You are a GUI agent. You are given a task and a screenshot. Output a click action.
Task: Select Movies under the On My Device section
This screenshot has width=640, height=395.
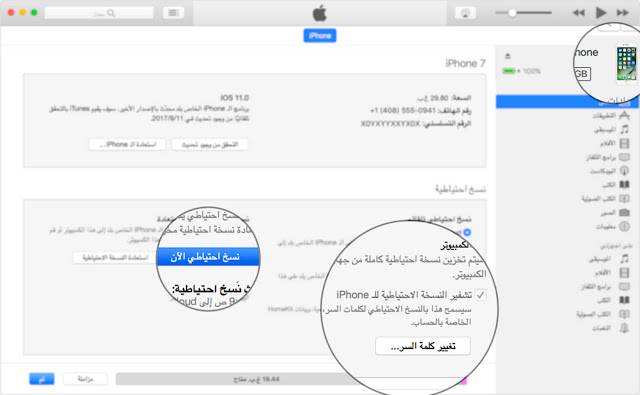pos(612,272)
